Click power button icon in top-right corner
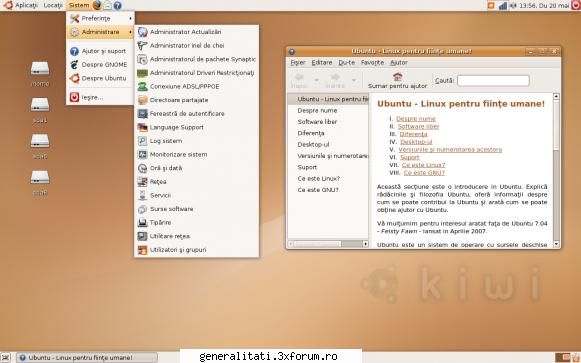This screenshot has height=363, width=581. click(x=575, y=5)
